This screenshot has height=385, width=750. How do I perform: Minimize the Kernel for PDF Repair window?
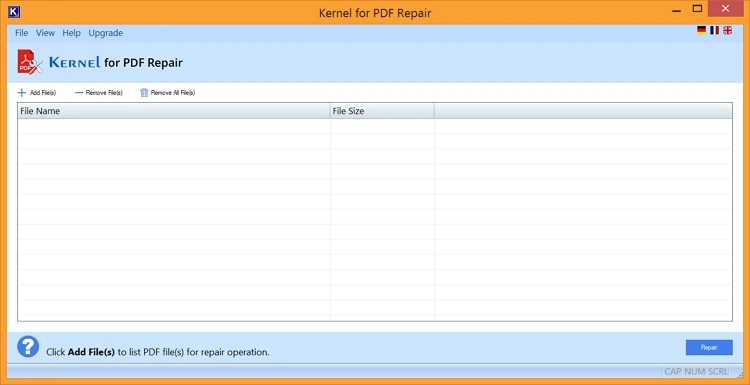pos(677,10)
